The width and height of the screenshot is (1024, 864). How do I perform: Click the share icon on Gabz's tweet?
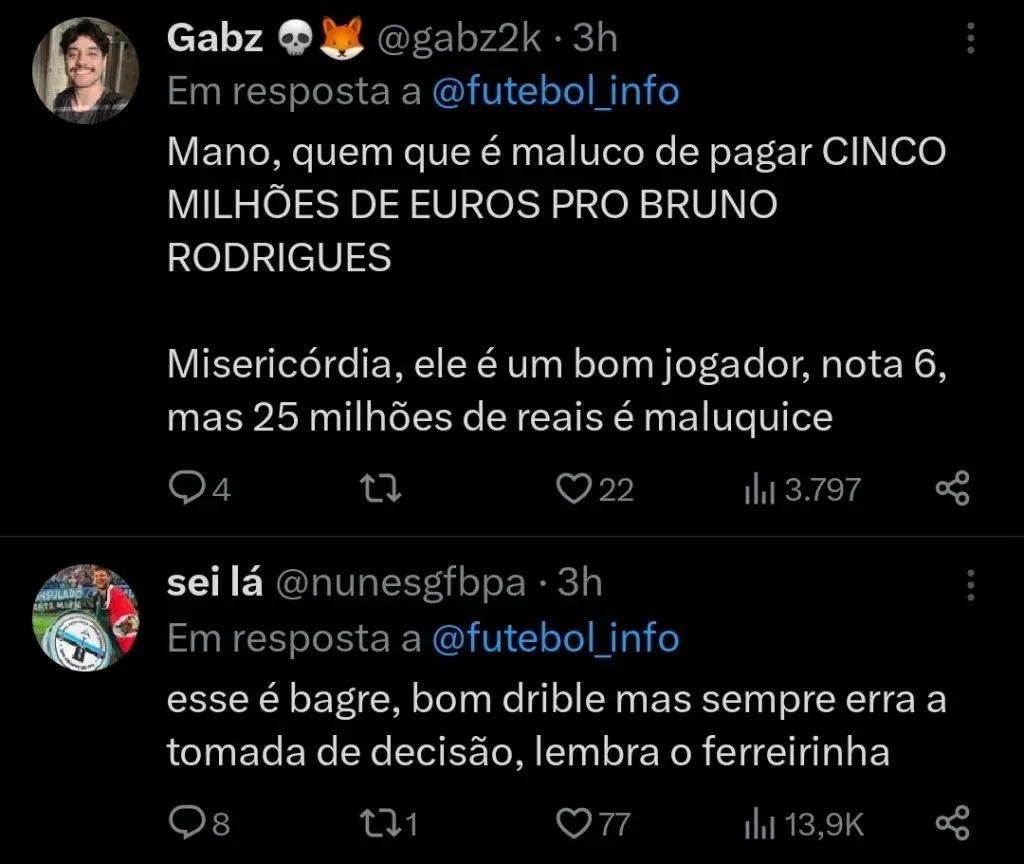pos(951,488)
